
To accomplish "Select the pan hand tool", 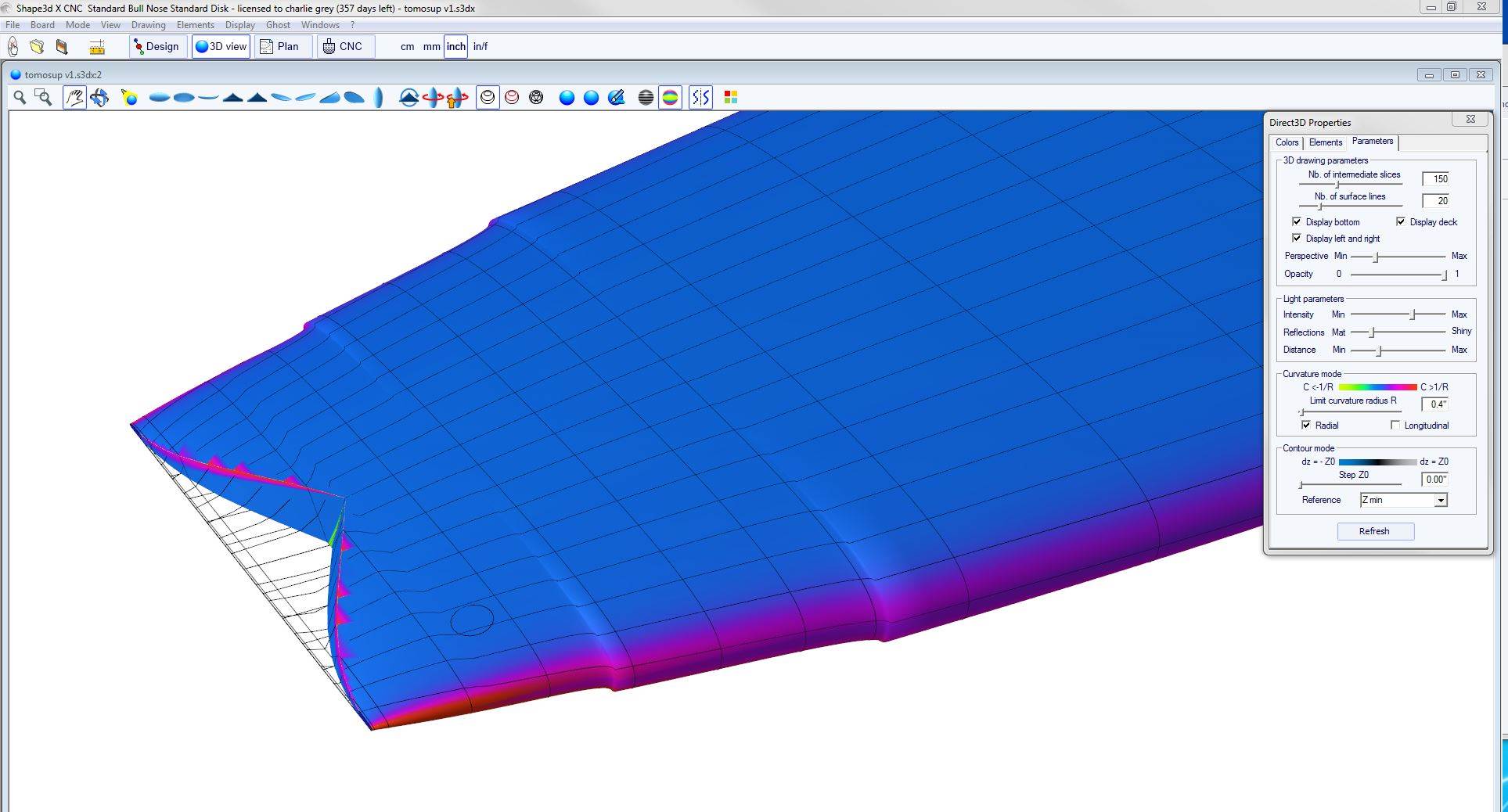I will [x=74, y=97].
